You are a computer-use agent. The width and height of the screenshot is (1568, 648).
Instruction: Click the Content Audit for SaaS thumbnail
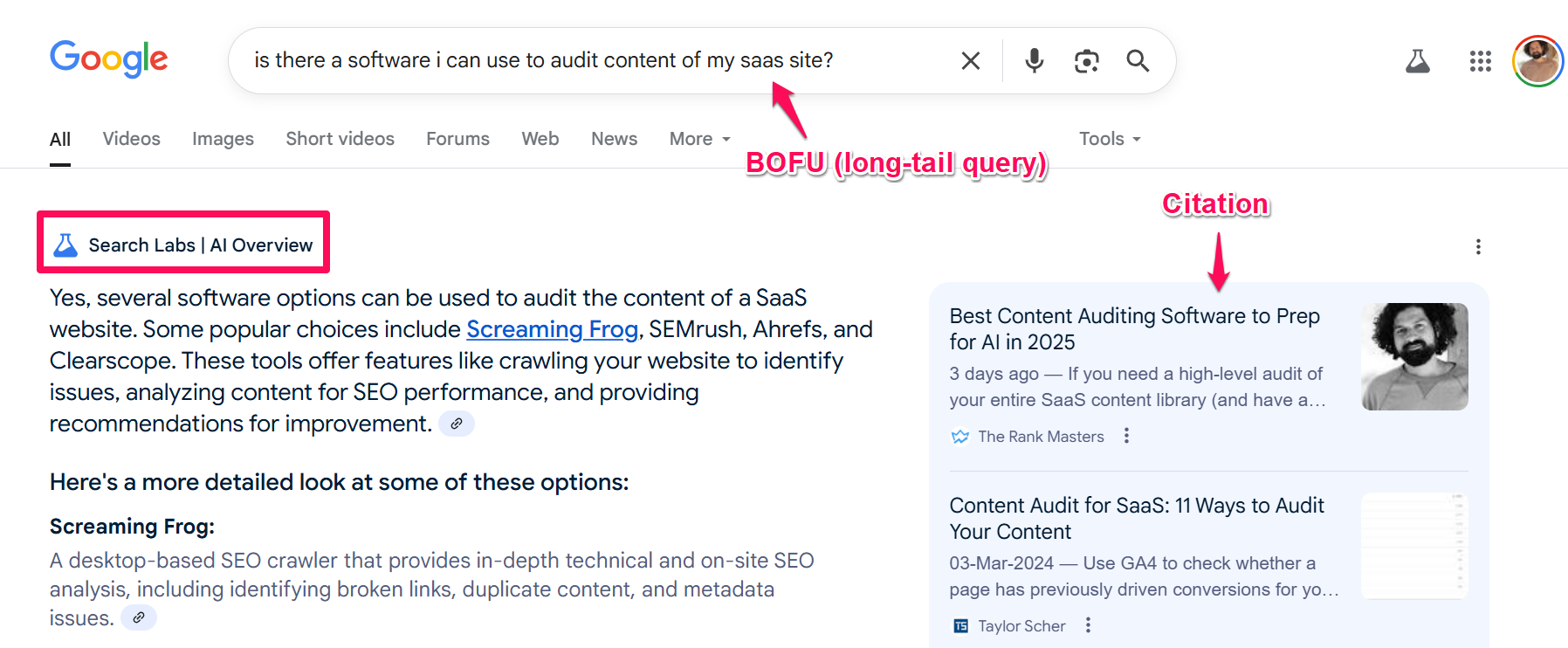coord(1415,546)
